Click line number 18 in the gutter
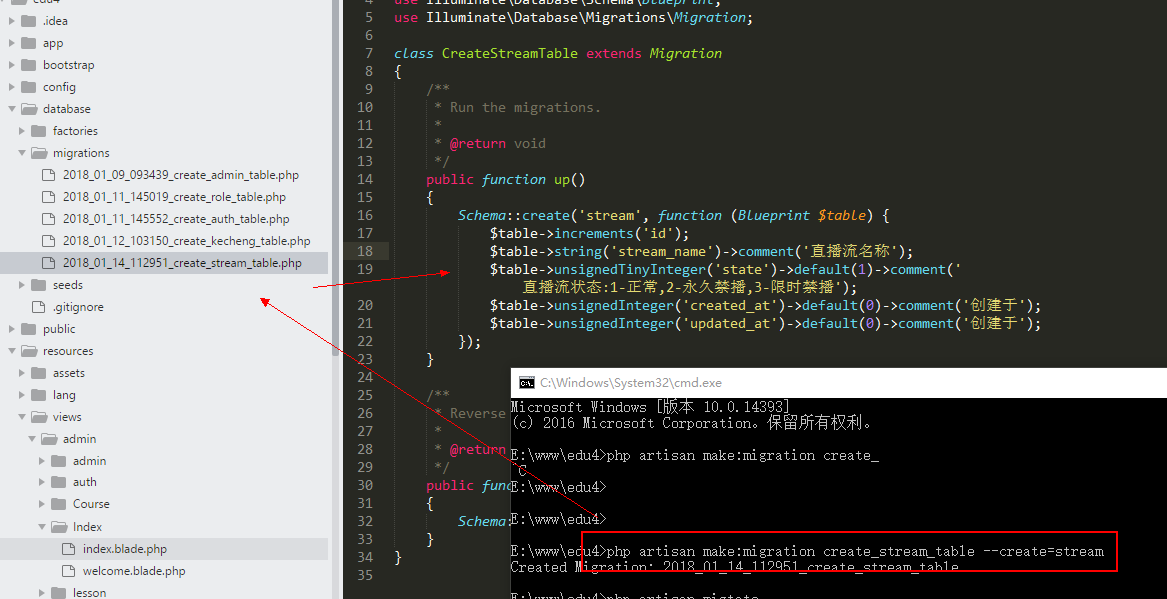The image size is (1167, 599). (x=364, y=251)
